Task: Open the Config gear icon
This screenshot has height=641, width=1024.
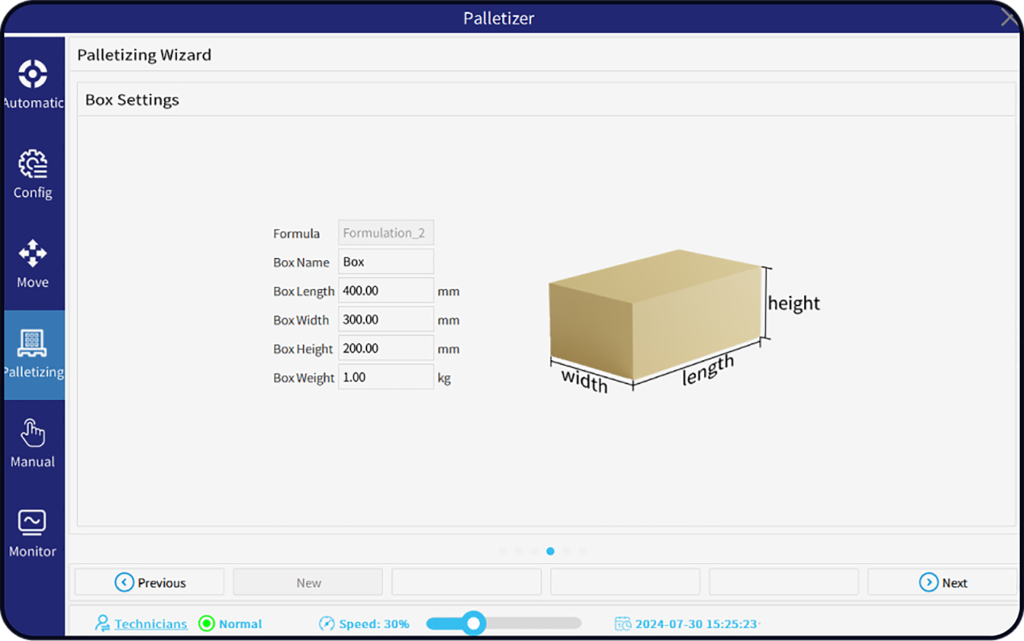Action: click(33, 165)
